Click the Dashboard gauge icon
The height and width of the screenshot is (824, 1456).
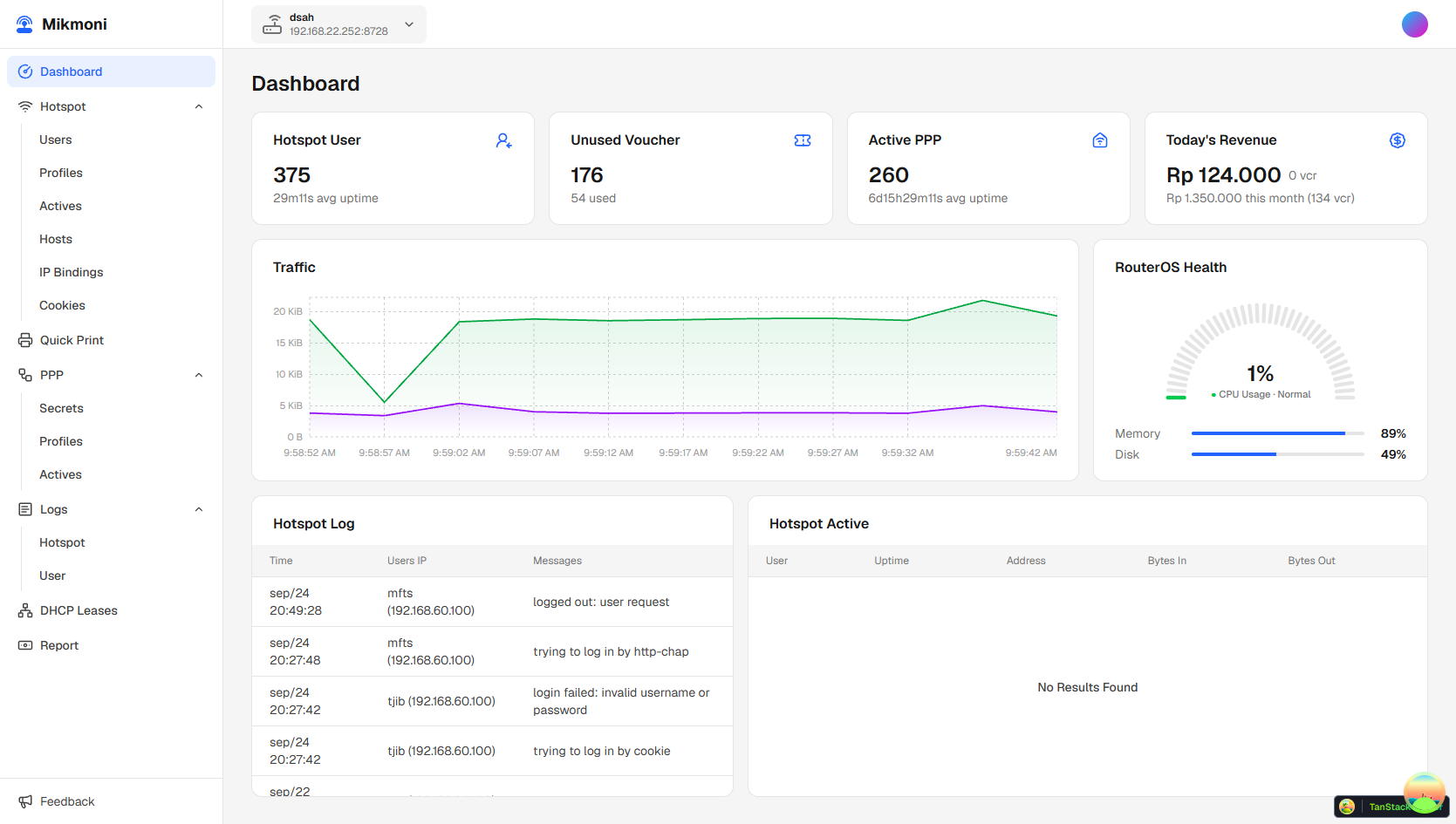(25, 72)
